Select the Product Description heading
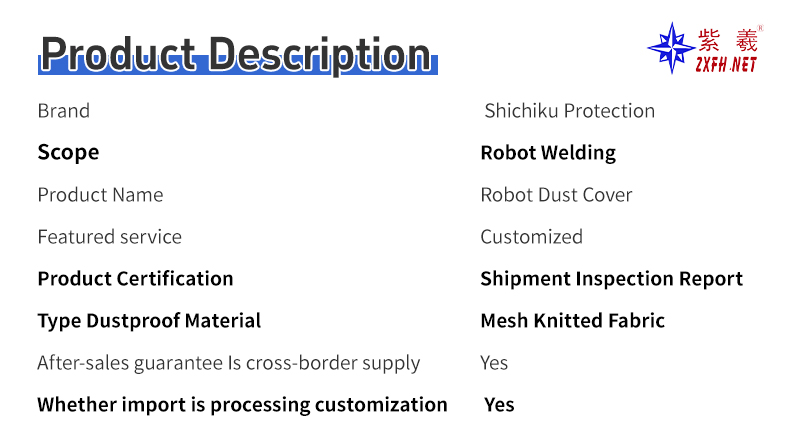Image resolution: width=790 pixels, height=447 pixels. click(x=236, y=53)
